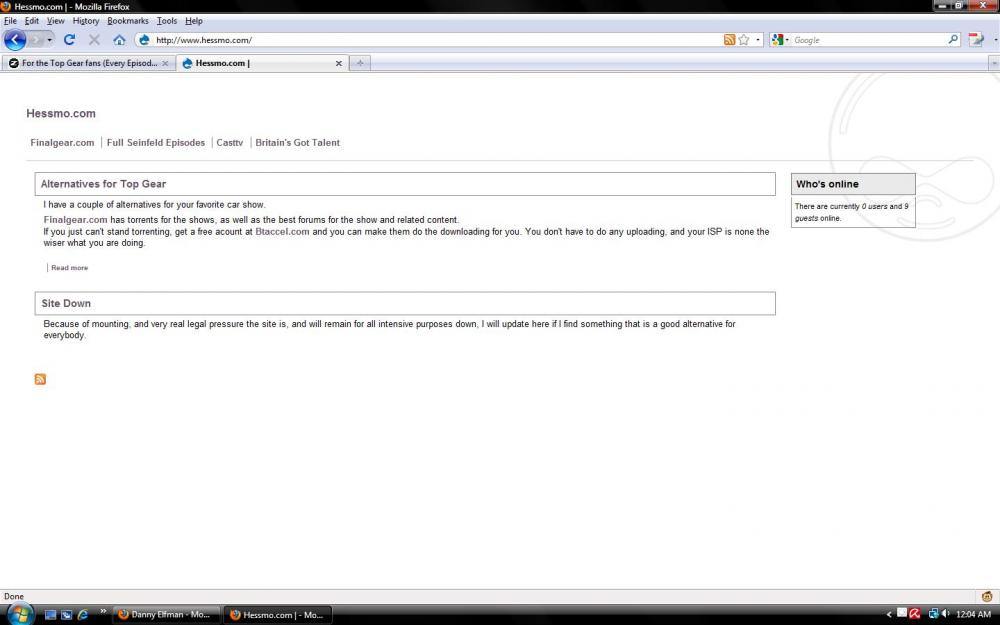Viewport: 1000px width, 625px height.
Task: Switch to For the Top Gear fans tab
Action: pos(89,63)
